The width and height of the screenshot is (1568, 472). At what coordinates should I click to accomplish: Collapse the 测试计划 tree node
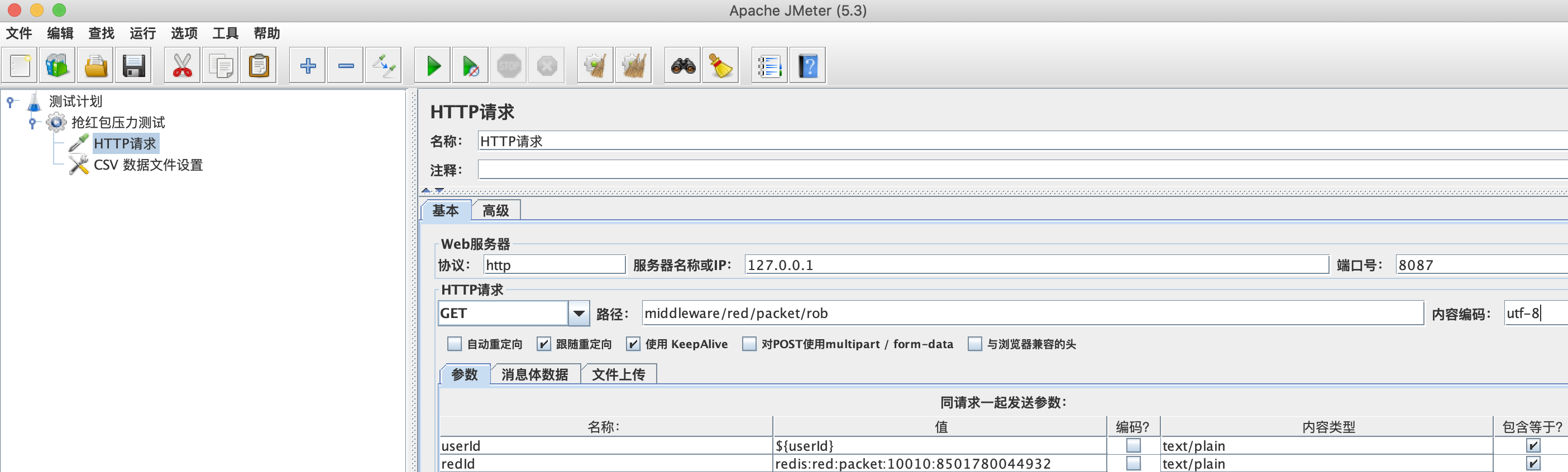coord(11,102)
